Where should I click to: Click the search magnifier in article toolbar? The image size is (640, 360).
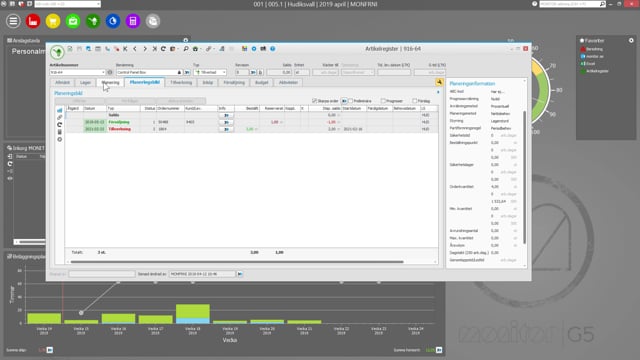click(186, 49)
